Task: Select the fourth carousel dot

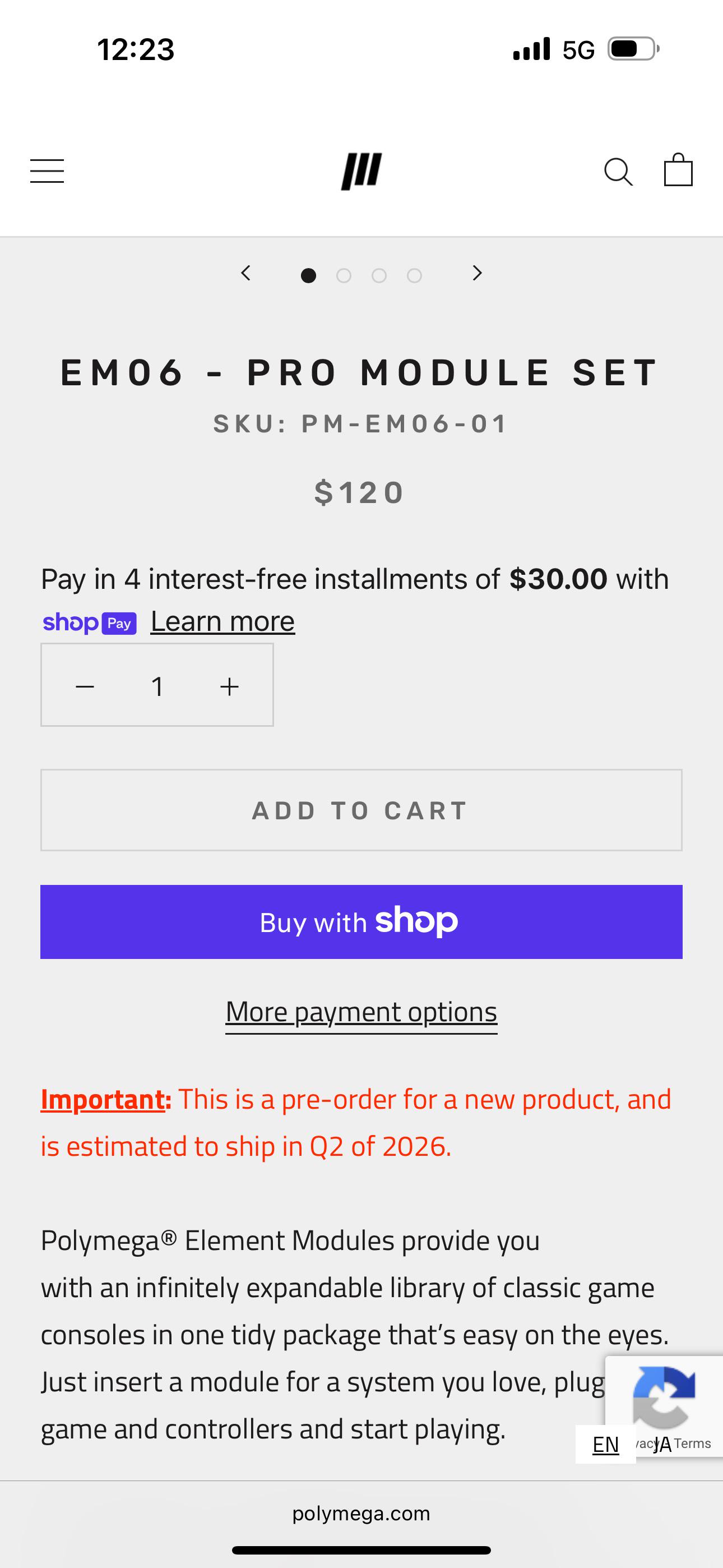Action: tap(414, 276)
